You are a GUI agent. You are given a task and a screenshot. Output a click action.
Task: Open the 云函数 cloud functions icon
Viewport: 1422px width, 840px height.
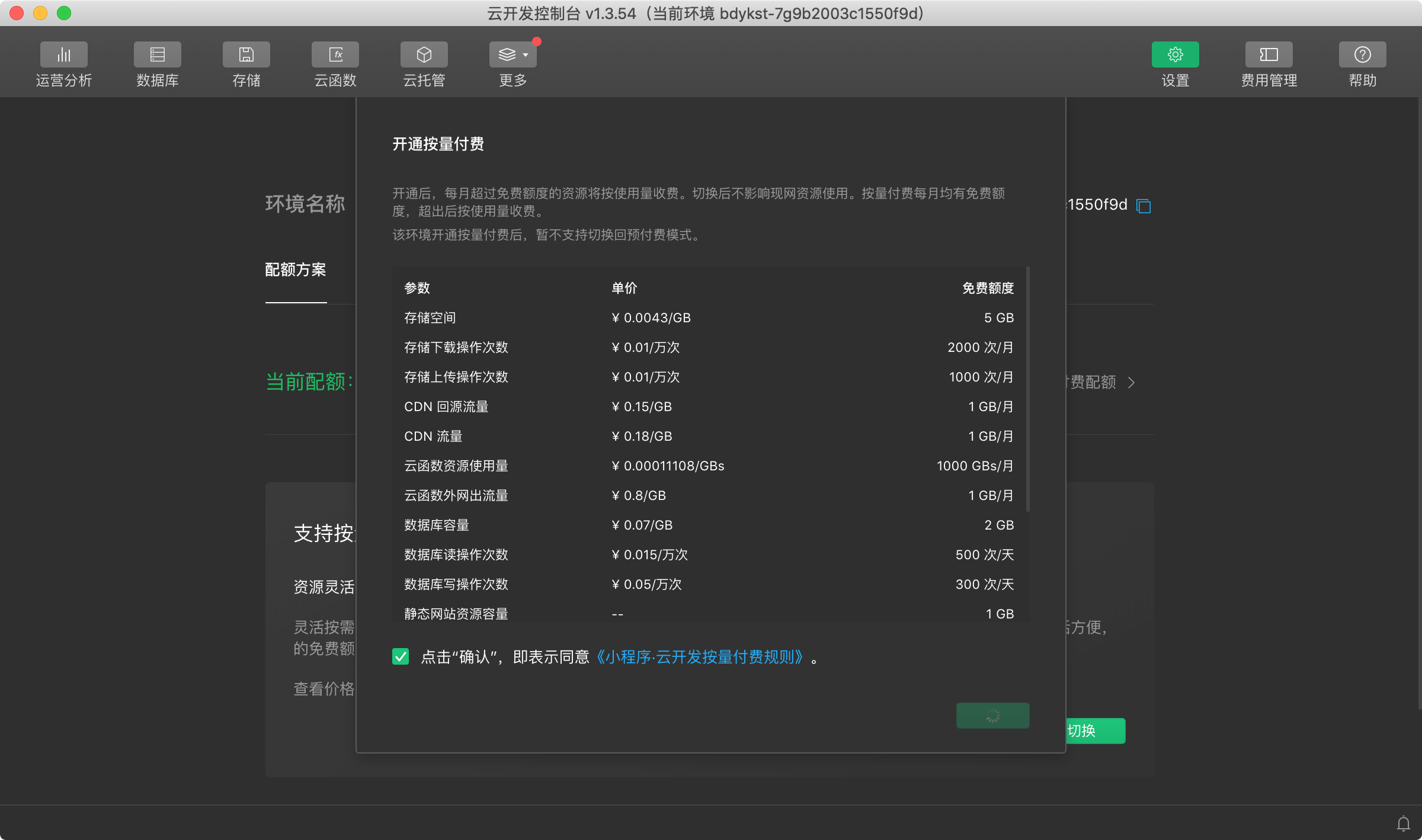pos(335,55)
